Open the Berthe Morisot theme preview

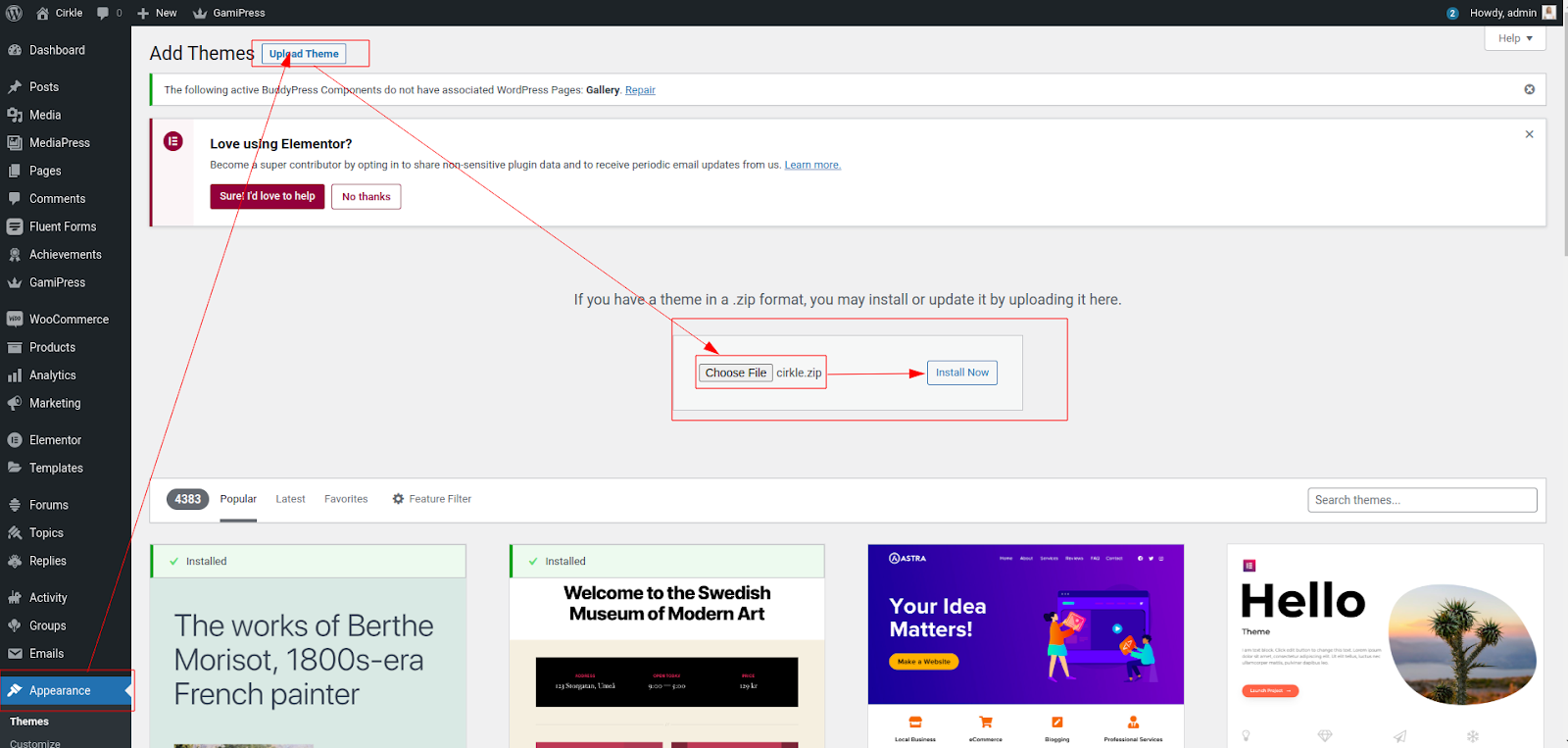(308, 647)
